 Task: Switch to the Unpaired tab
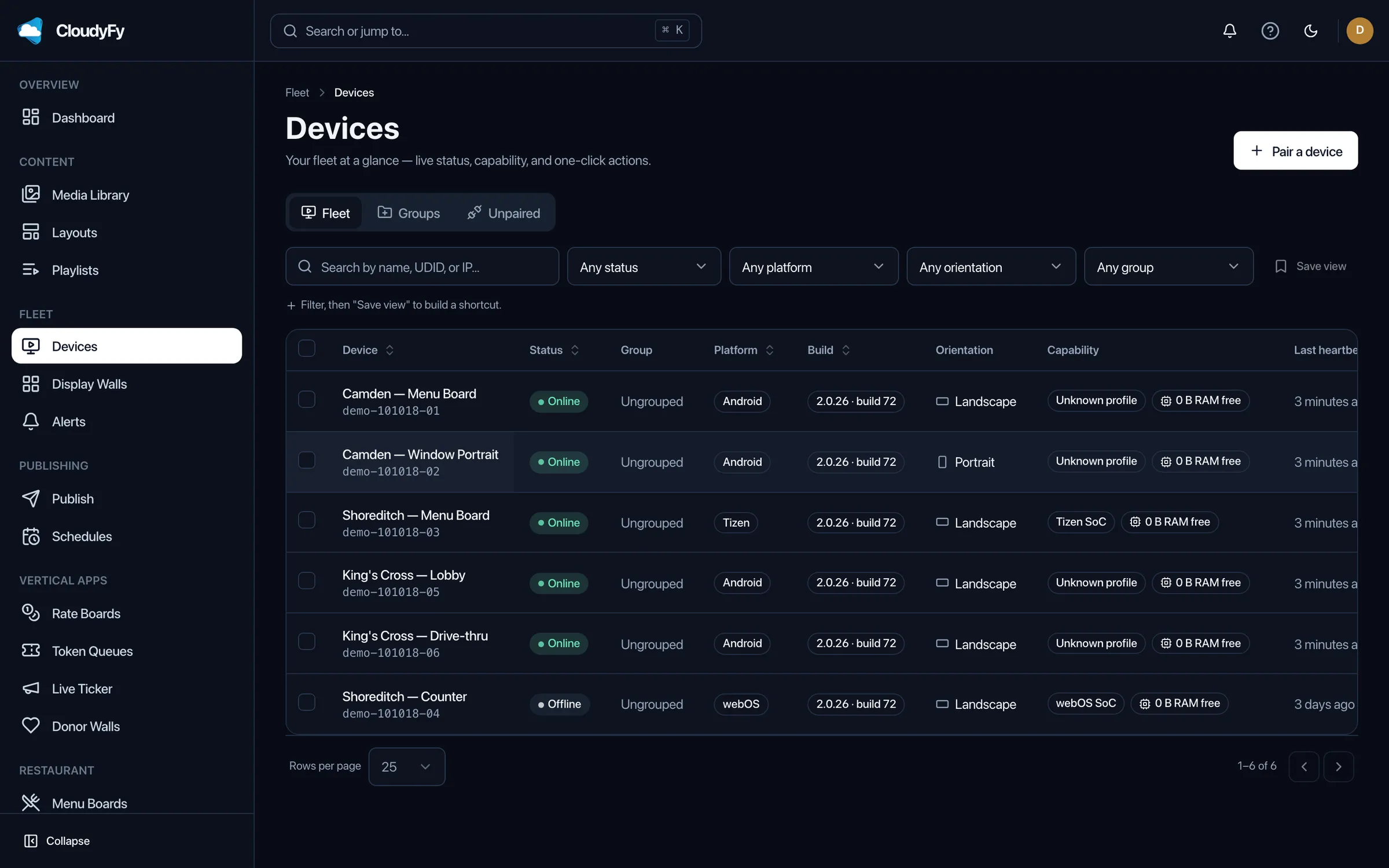click(x=504, y=213)
